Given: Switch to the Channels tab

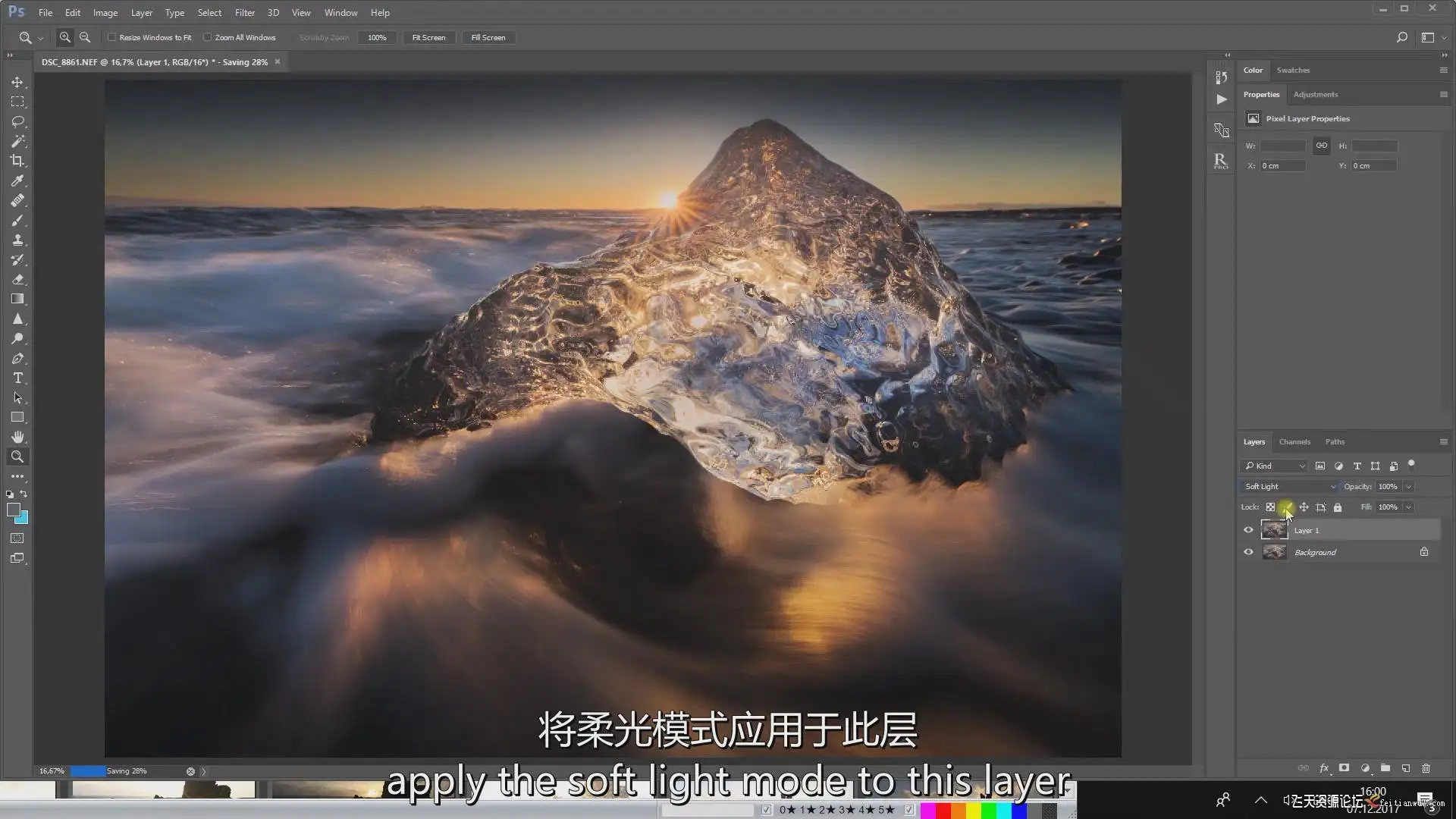Looking at the screenshot, I should [x=1294, y=441].
